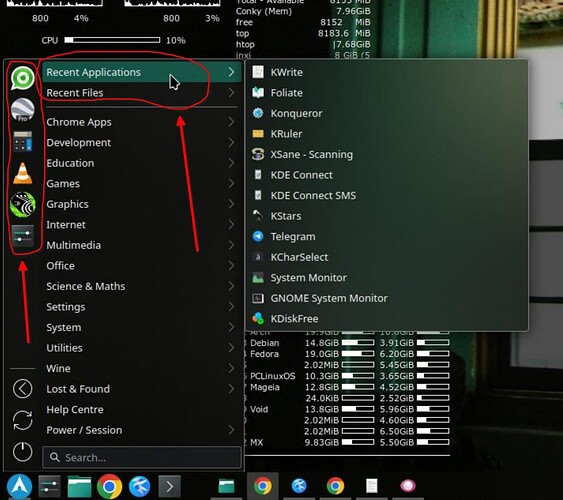Open KRuler screen ruler
The height and width of the screenshot is (500, 563).
click(386, 134)
